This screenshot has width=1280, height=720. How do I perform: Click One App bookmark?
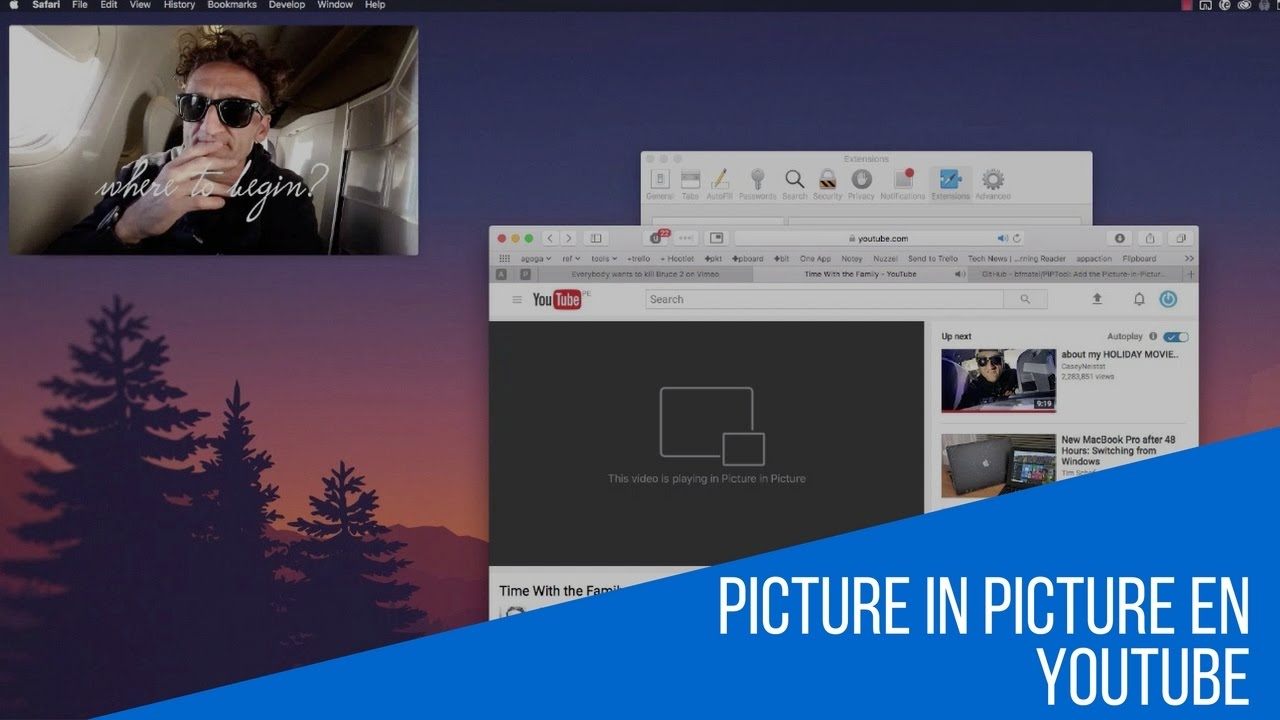coord(815,258)
